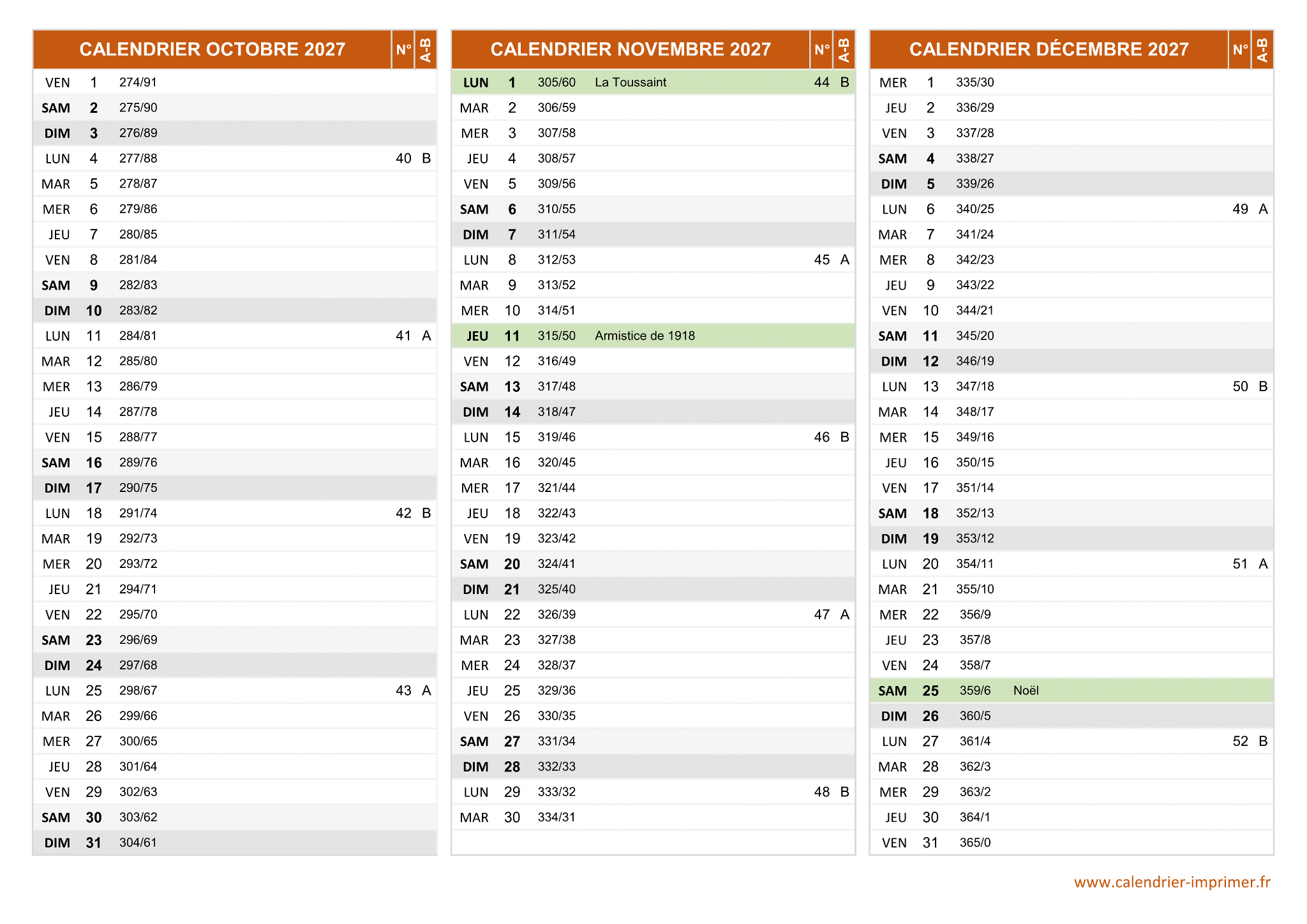Click the A-B column header in December
Image resolution: width=1307 pixels, height=924 pixels.
[1262, 49]
